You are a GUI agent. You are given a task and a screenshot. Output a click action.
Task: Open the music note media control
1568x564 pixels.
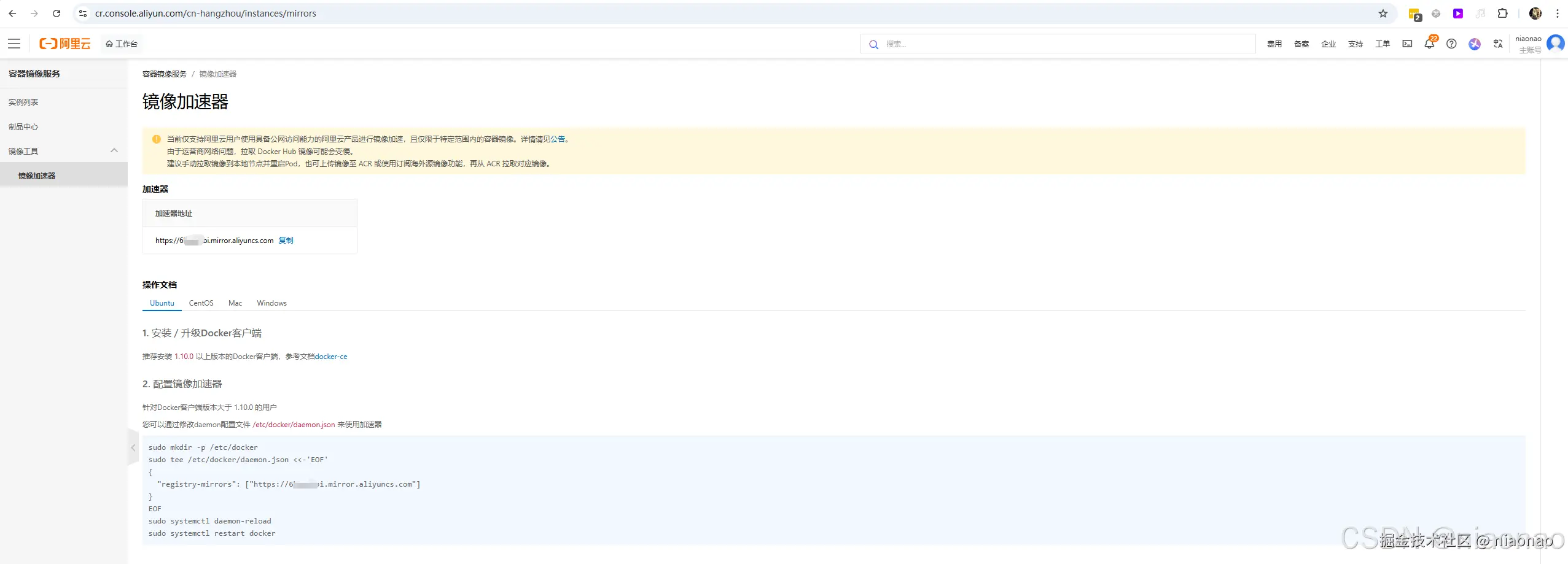[1480, 14]
